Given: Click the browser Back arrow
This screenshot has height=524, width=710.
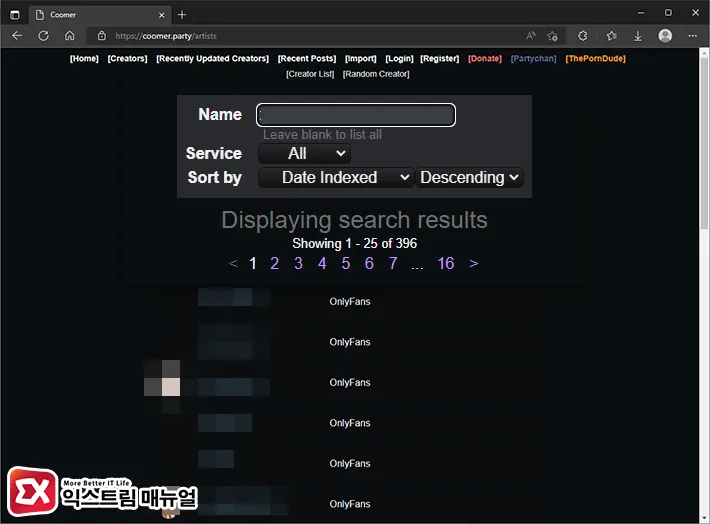Looking at the screenshot, I should click(x=17, y=35).
